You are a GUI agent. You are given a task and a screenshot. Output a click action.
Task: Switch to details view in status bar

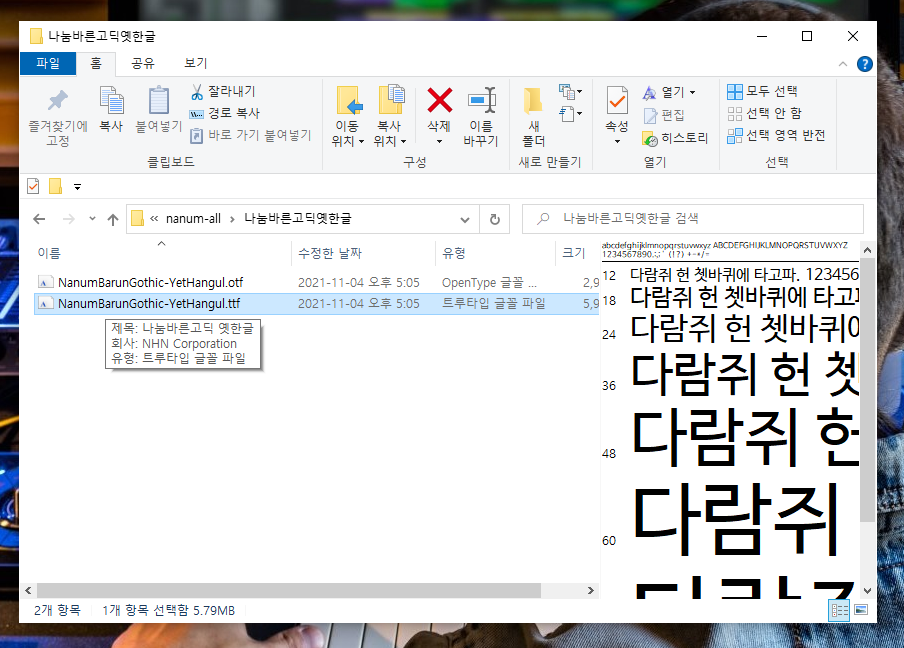(839, 610)
